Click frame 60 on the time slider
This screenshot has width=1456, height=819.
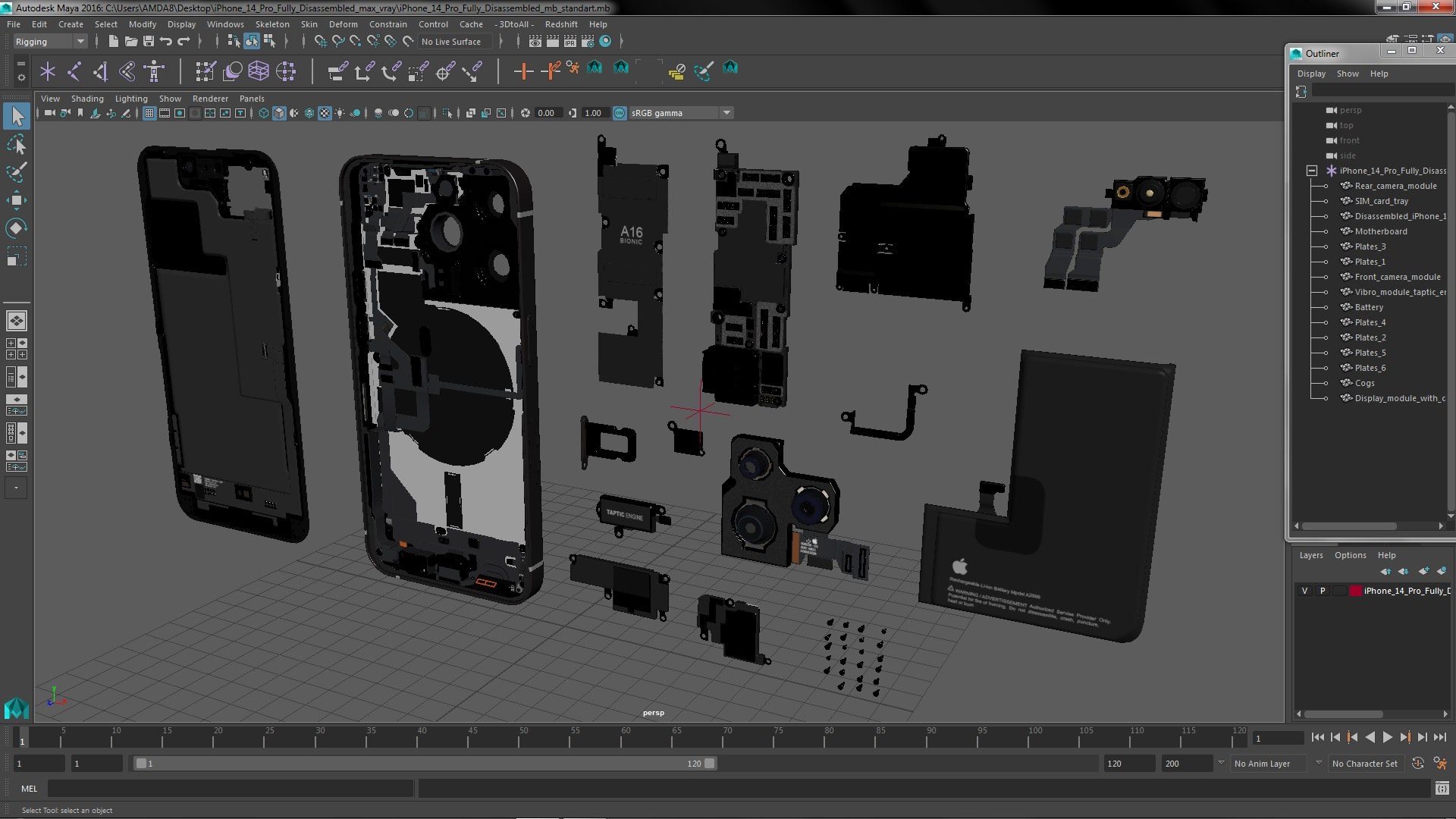point(626,737)
